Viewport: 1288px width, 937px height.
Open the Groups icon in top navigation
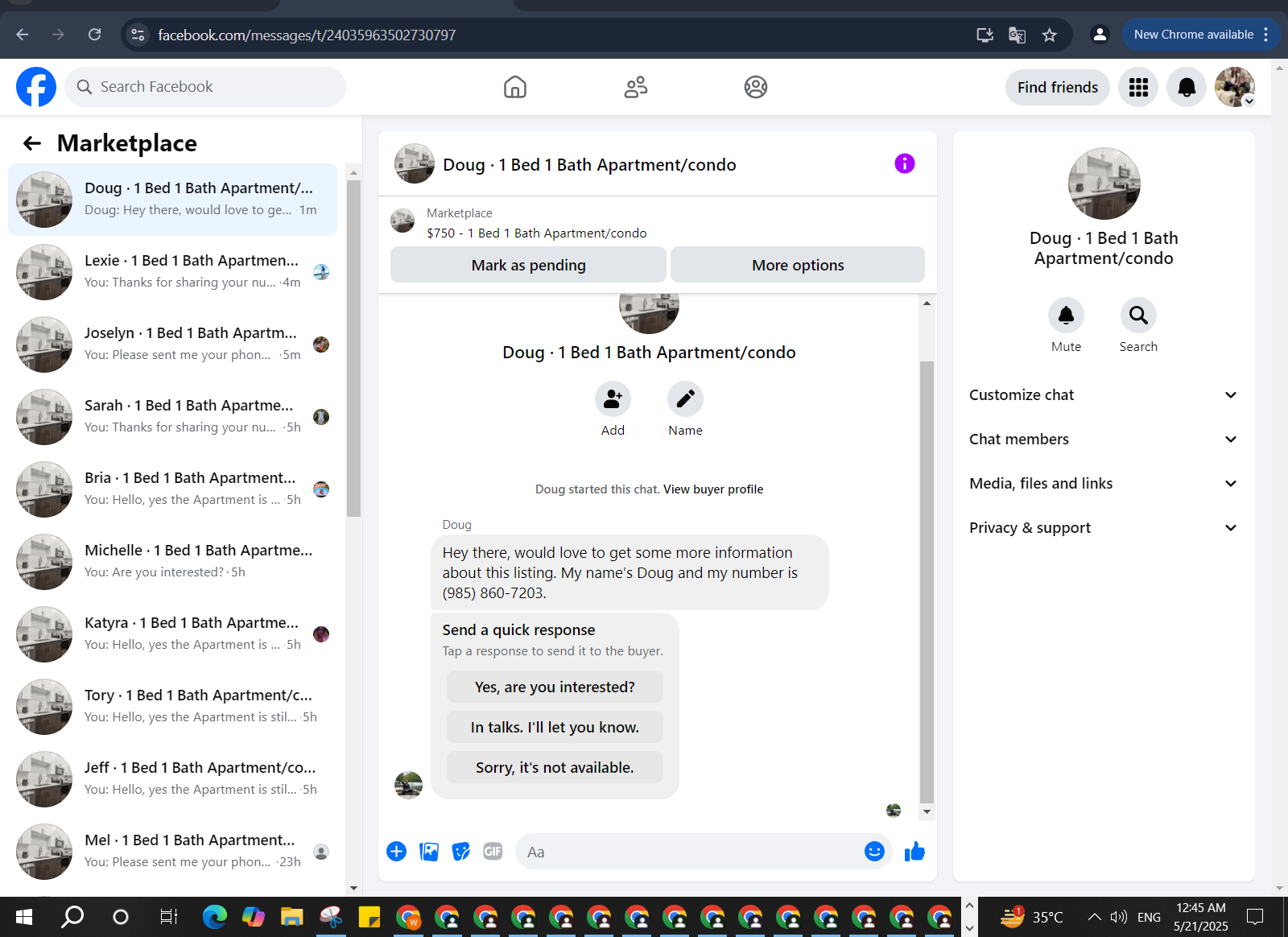click(756, 87)
